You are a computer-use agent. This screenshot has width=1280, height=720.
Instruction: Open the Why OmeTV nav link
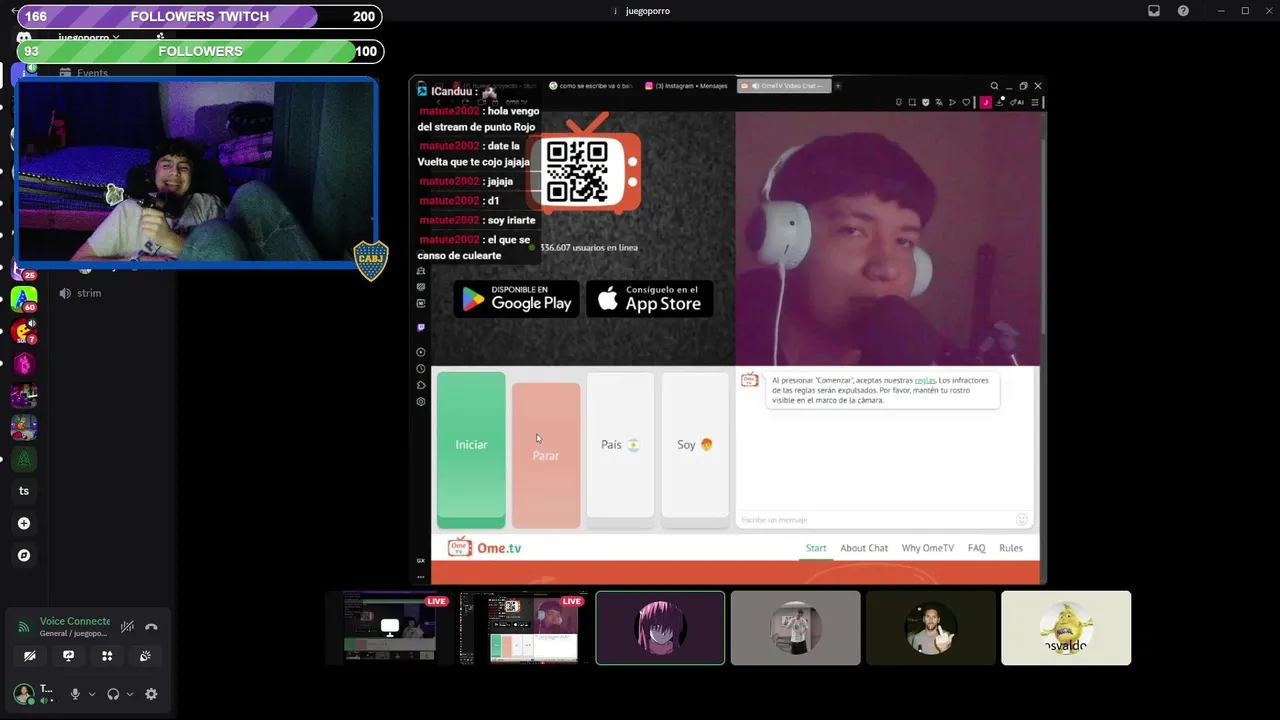click(x=928, y=548)
